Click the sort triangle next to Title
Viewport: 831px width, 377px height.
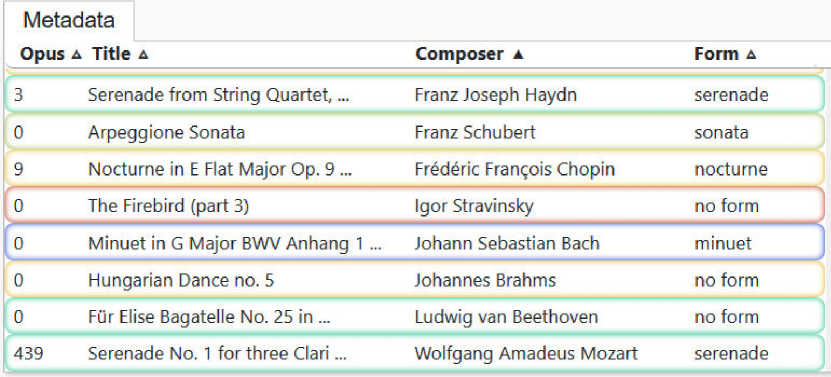click(x=143, y=54)
